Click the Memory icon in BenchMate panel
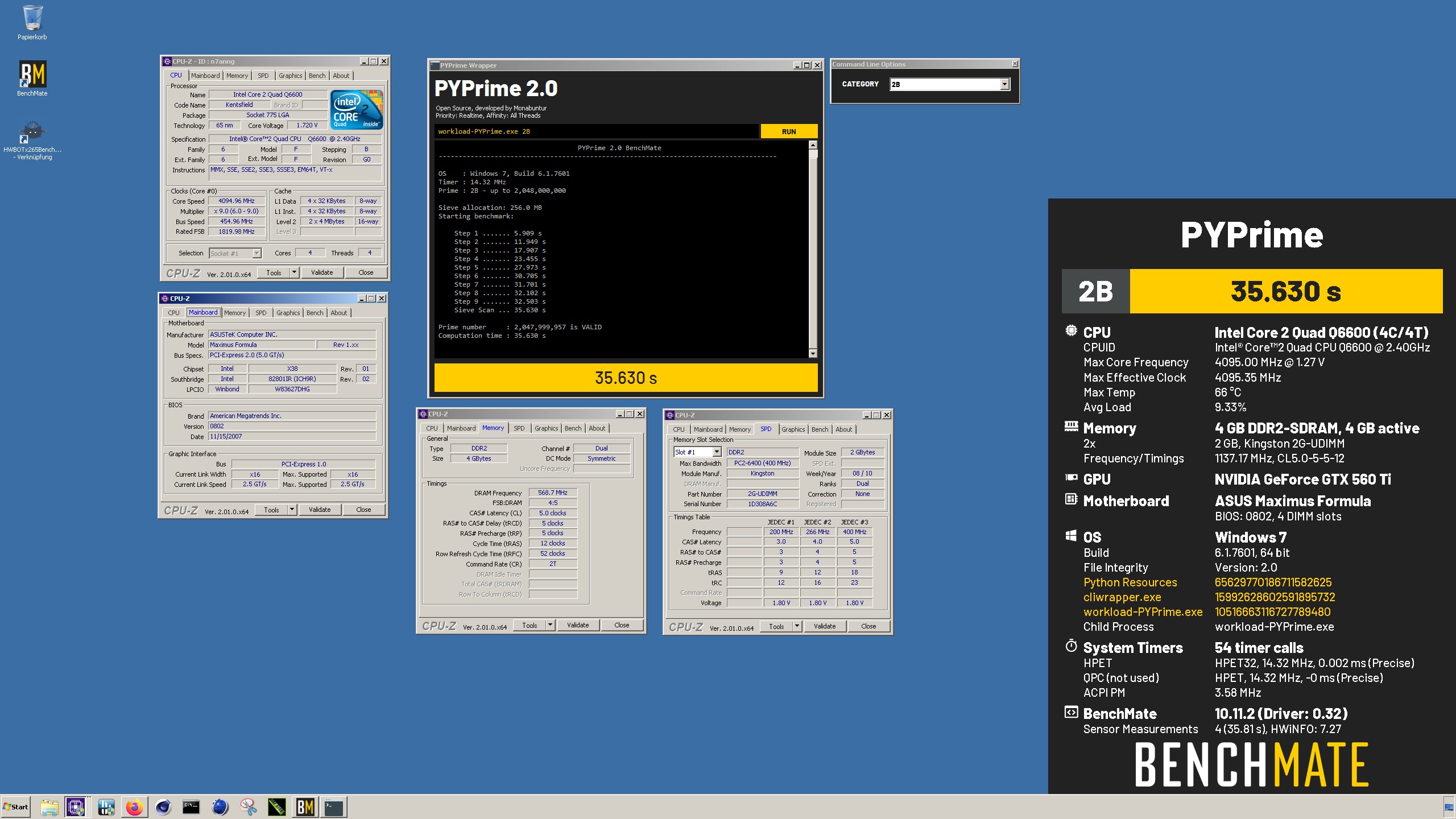Viewport: 1456px width, 819px height. click(1071, 427)
